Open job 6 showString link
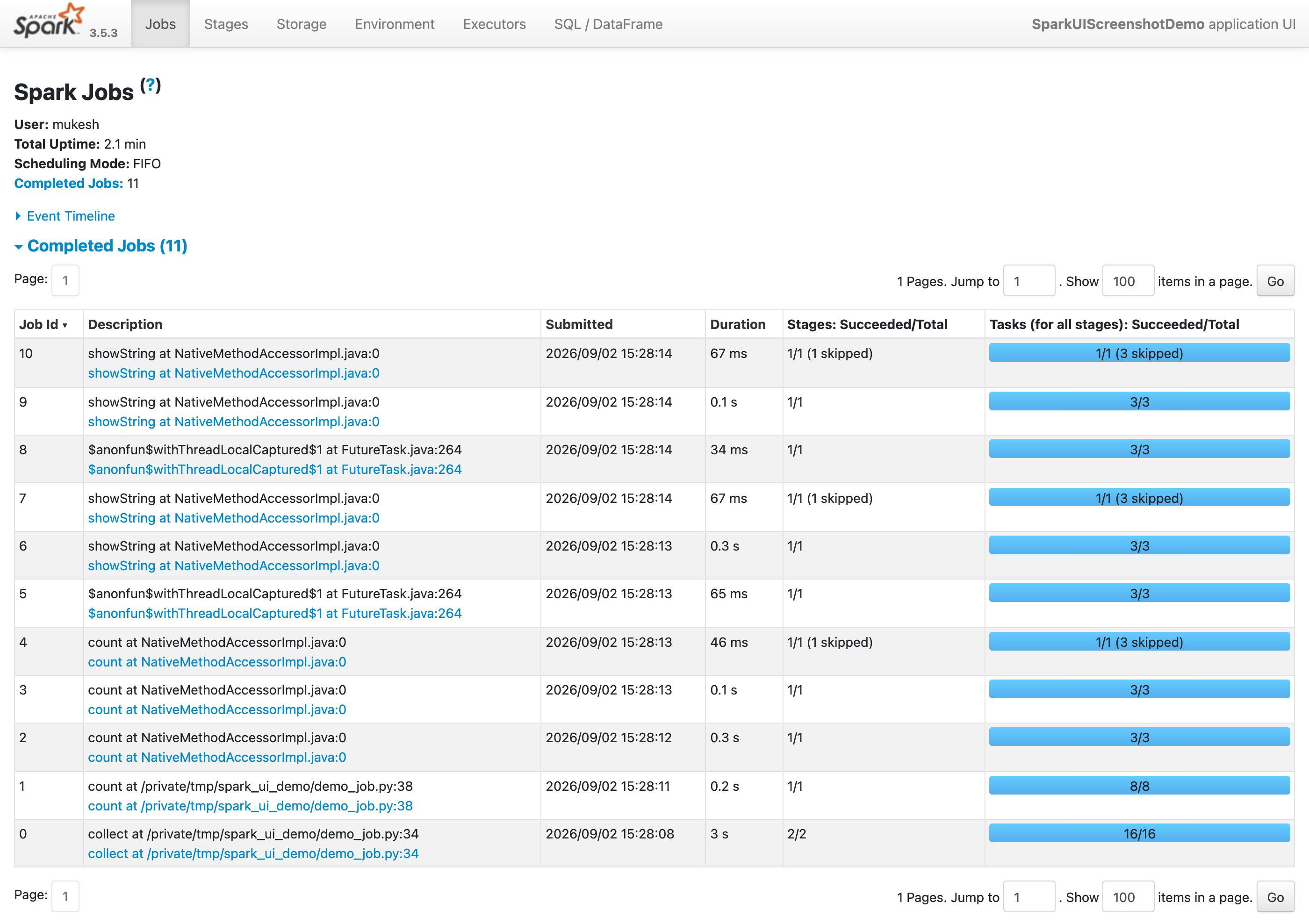 [233, 566]
